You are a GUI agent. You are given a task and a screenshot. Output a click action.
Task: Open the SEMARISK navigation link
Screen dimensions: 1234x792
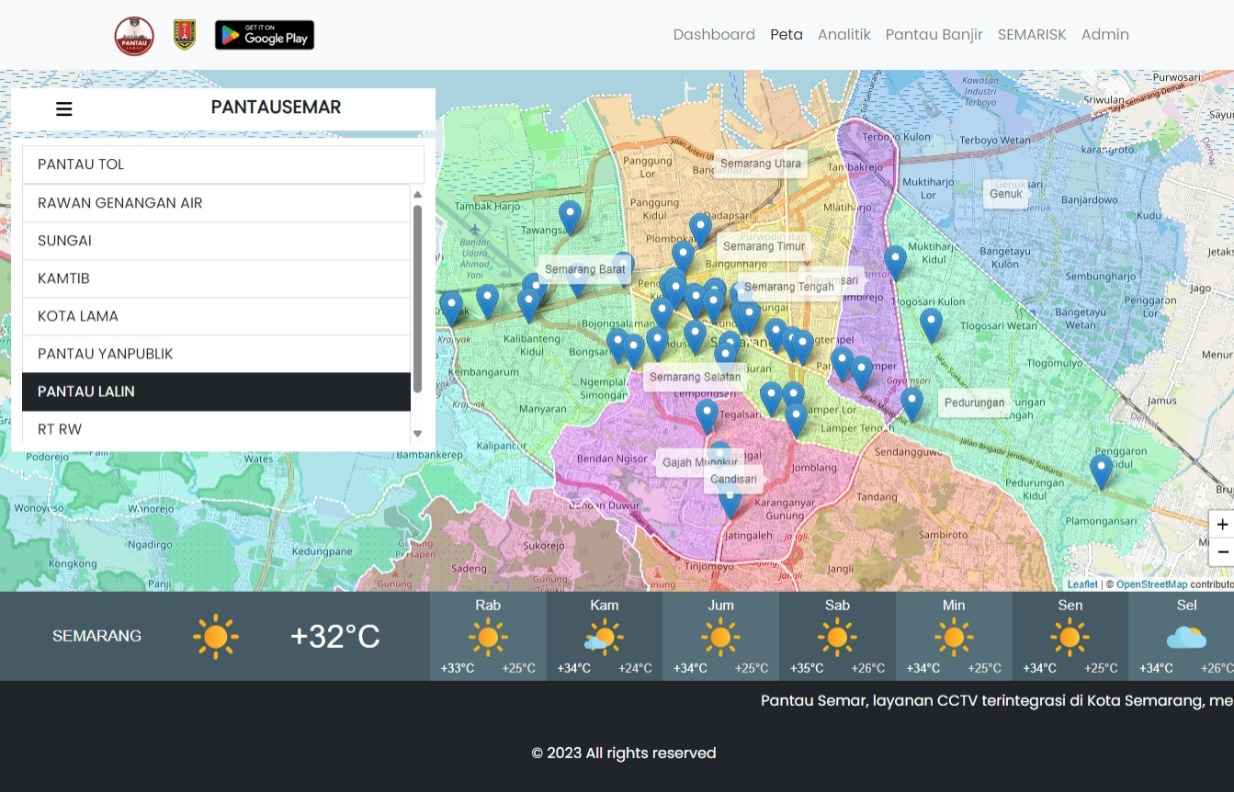[x=1031, y=35]
